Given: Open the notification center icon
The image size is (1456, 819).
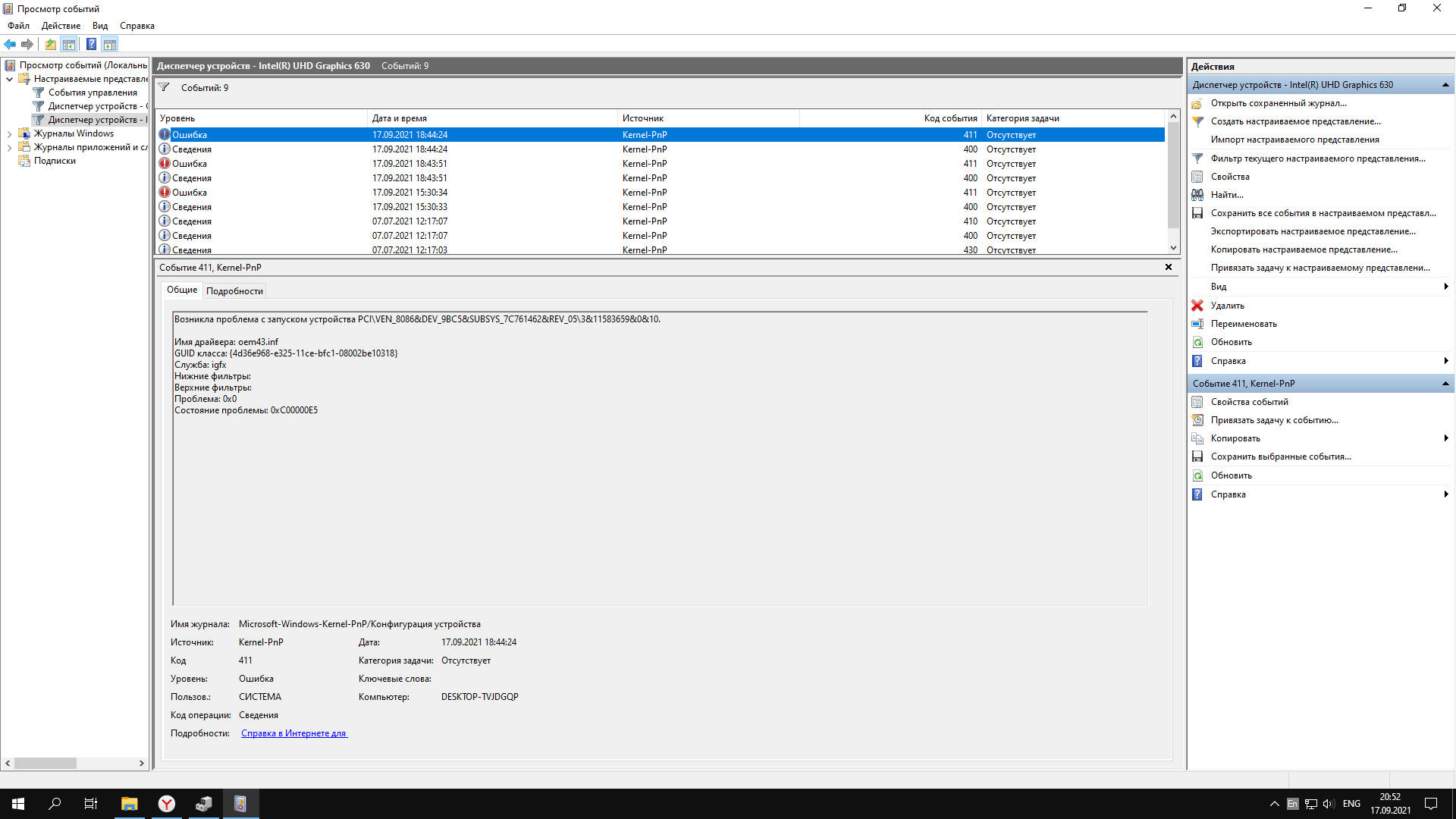Looking at the screenshot, I should 1431,804.
